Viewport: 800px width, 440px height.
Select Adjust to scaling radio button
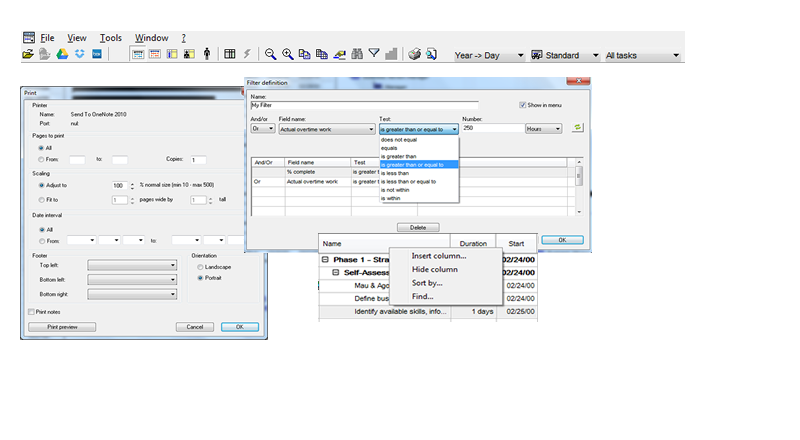pyautogui.click(x=41, y=185)
